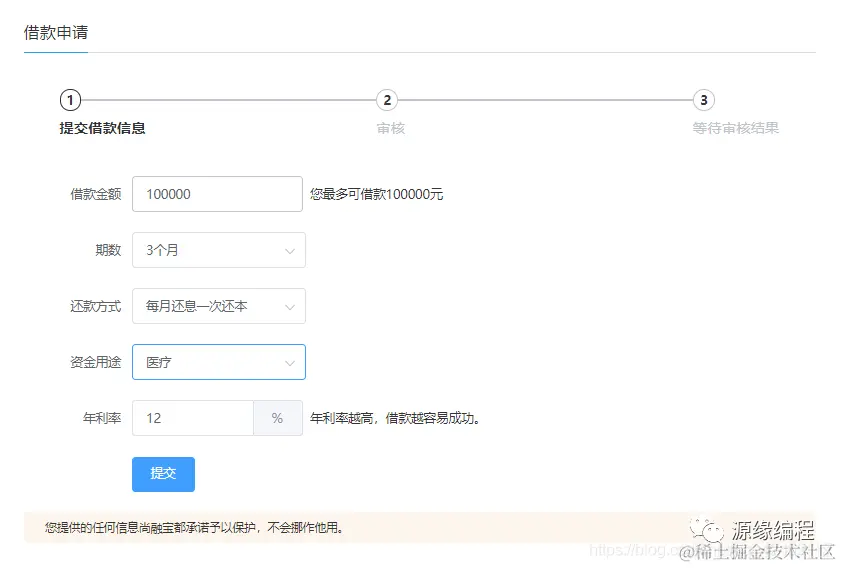The width and height of the screenshot is (842, 568).
Task: Click the 期数 field label
Action: click(x=108, y=250)
